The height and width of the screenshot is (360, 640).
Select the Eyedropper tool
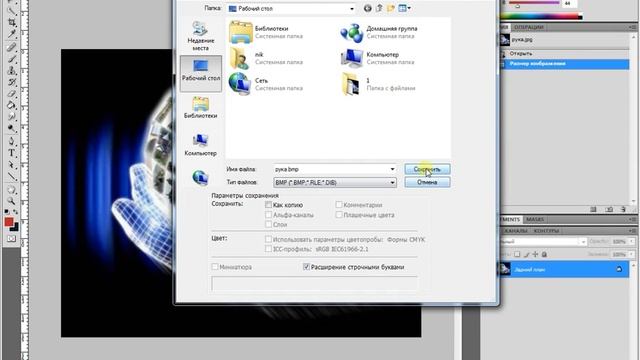click(12, 35)
